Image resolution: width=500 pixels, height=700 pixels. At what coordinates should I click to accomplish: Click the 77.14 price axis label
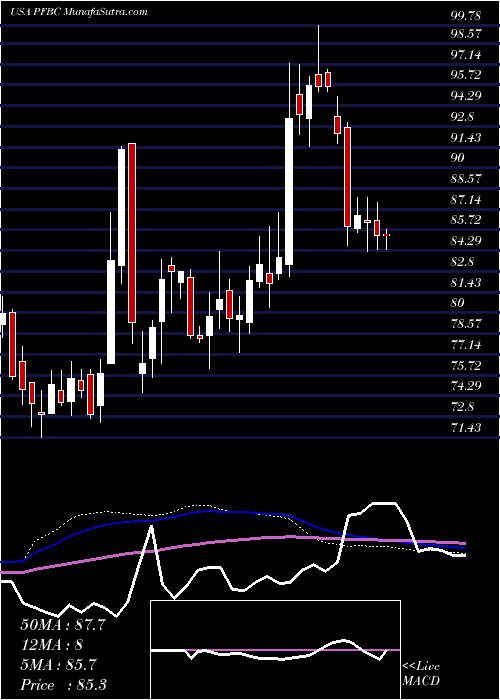point(466,345)
